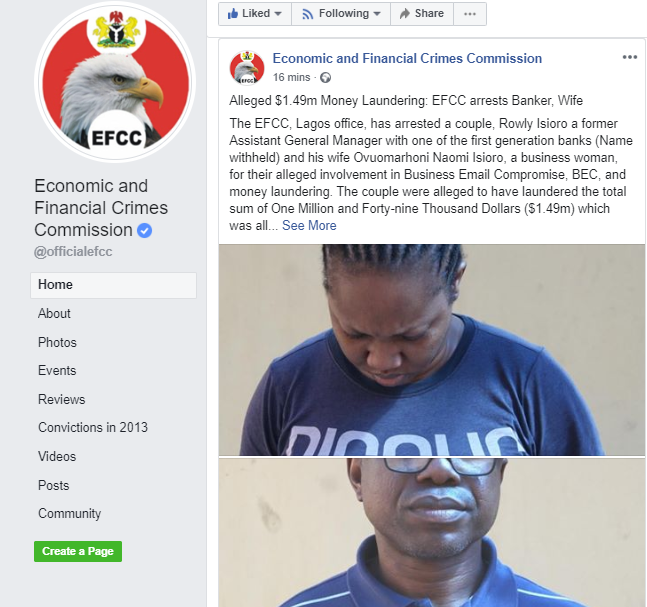Open the Community section
Viewport: 647px width, 607px height.
[x=69, y=514]
